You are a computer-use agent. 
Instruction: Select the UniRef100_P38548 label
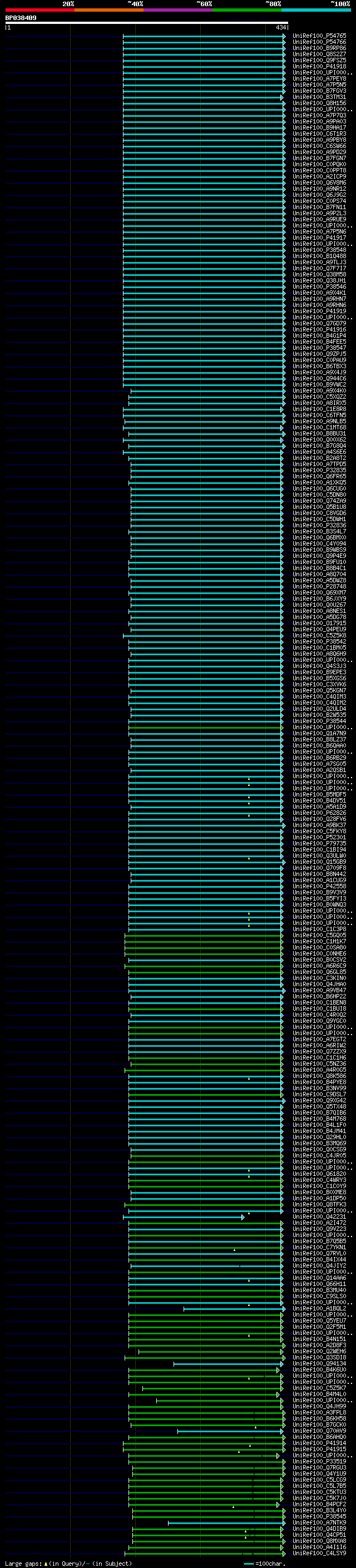(319, 250)
